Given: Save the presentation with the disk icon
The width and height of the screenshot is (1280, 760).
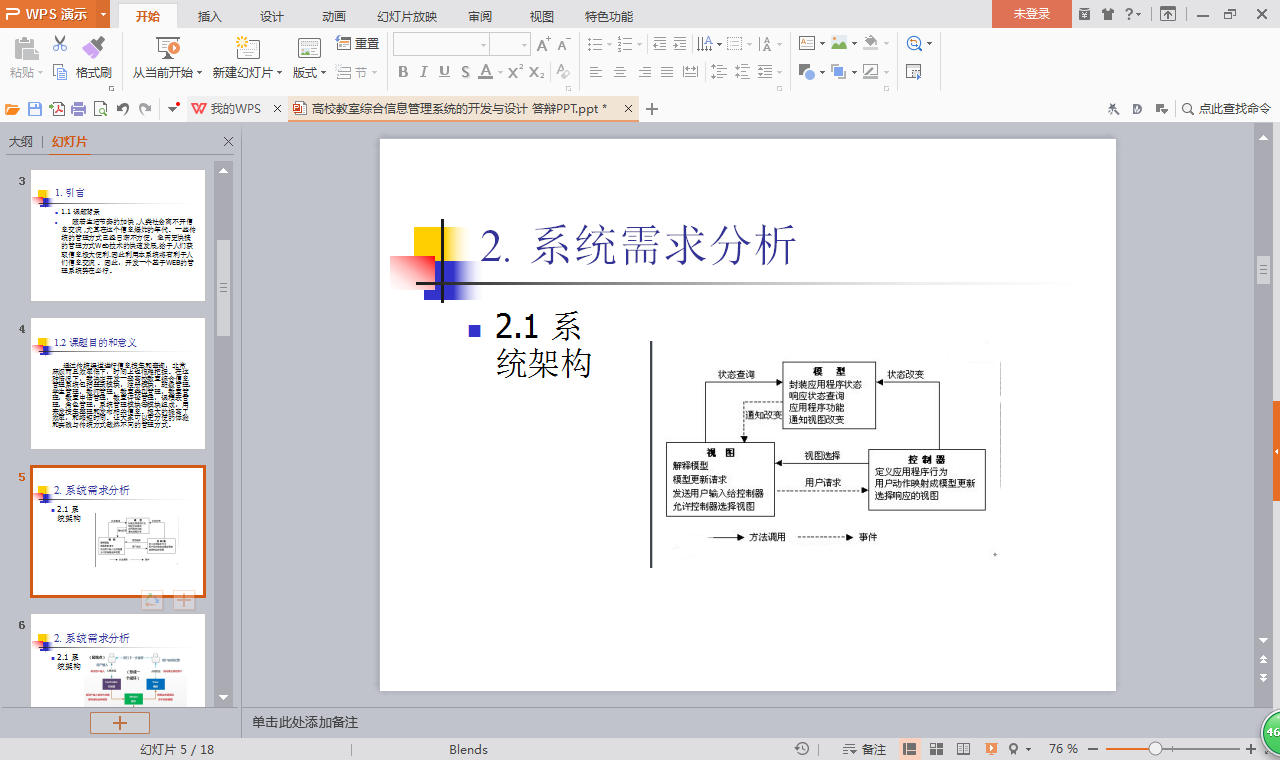Looking at the screenshot, I should coord(35,109).
